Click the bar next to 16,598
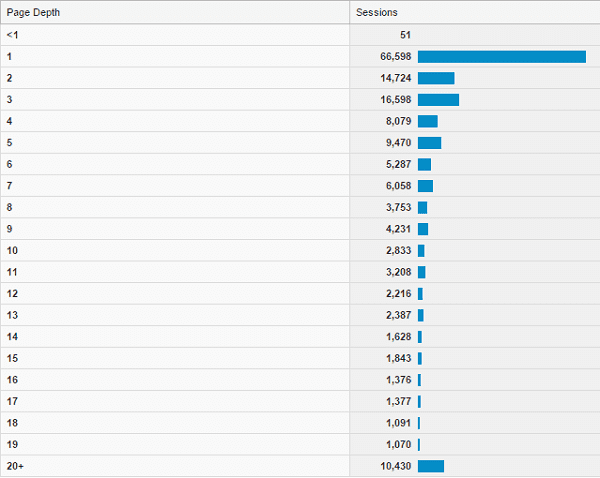This screenshot has width=600, height=478. [x=439, y=100]
